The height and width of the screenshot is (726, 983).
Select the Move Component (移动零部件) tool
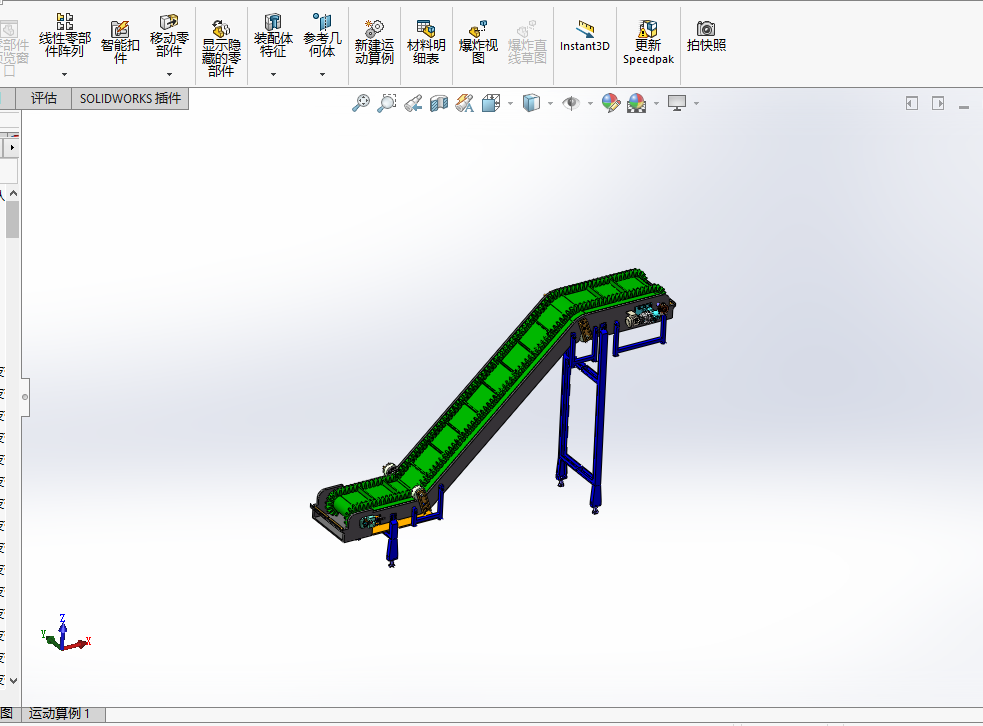click(x=169, y=36)
